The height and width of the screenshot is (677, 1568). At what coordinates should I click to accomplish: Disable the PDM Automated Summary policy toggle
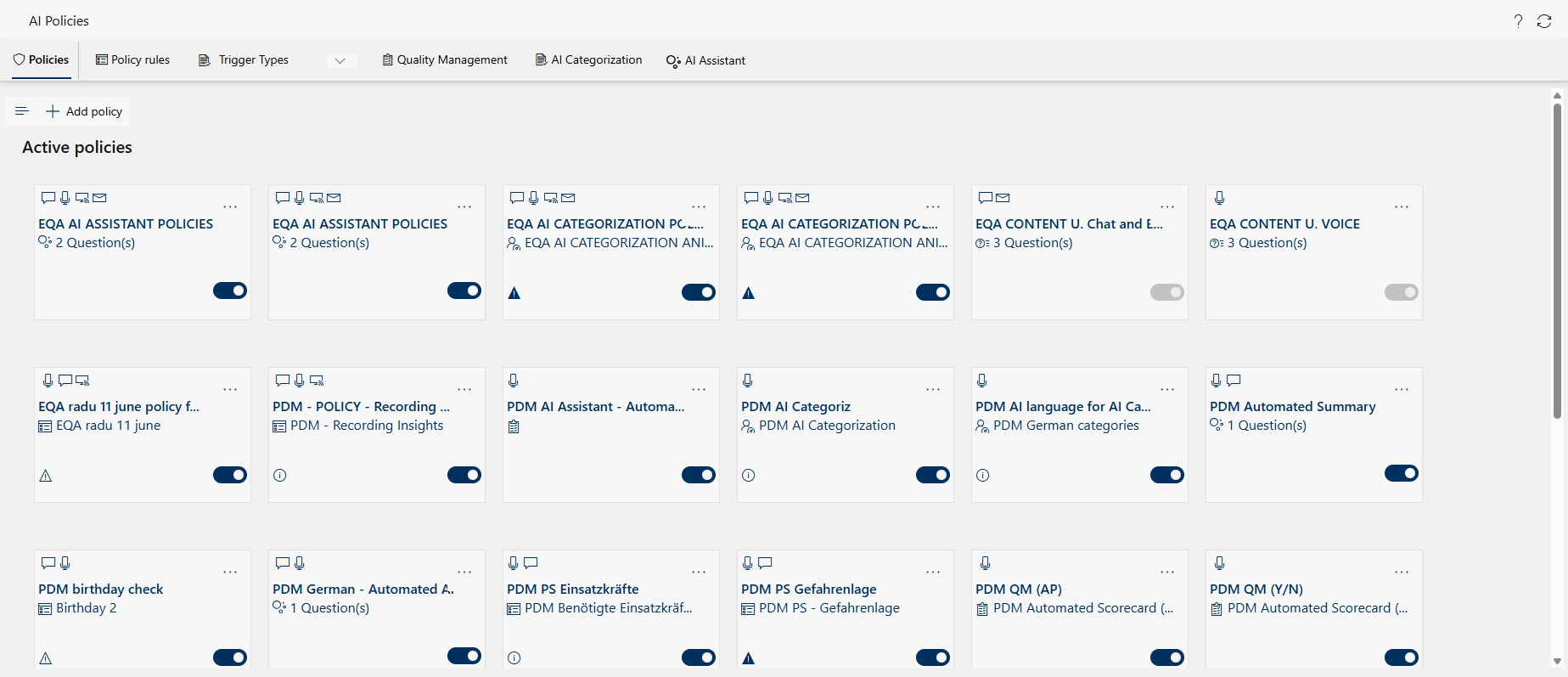click(x=1401, y=473)
